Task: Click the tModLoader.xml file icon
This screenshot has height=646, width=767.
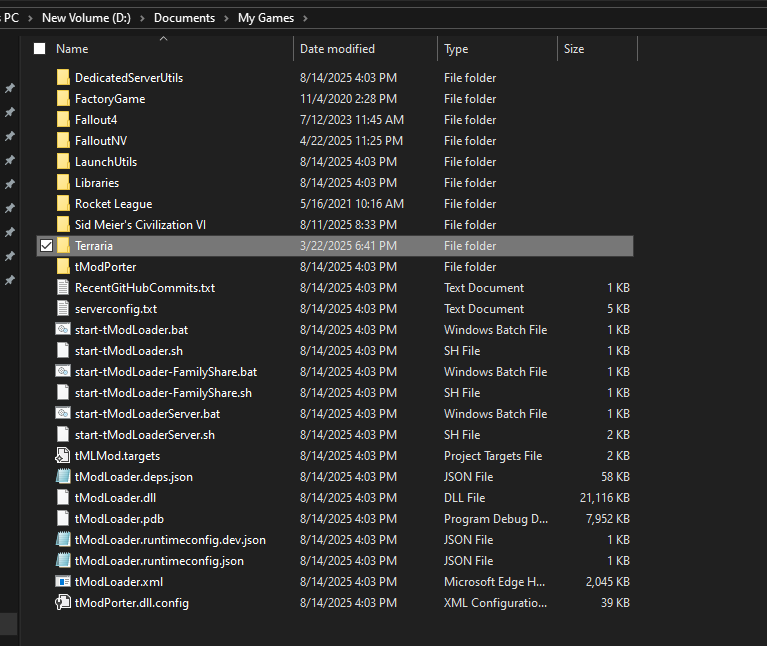Action: click(x=63, y=581)
